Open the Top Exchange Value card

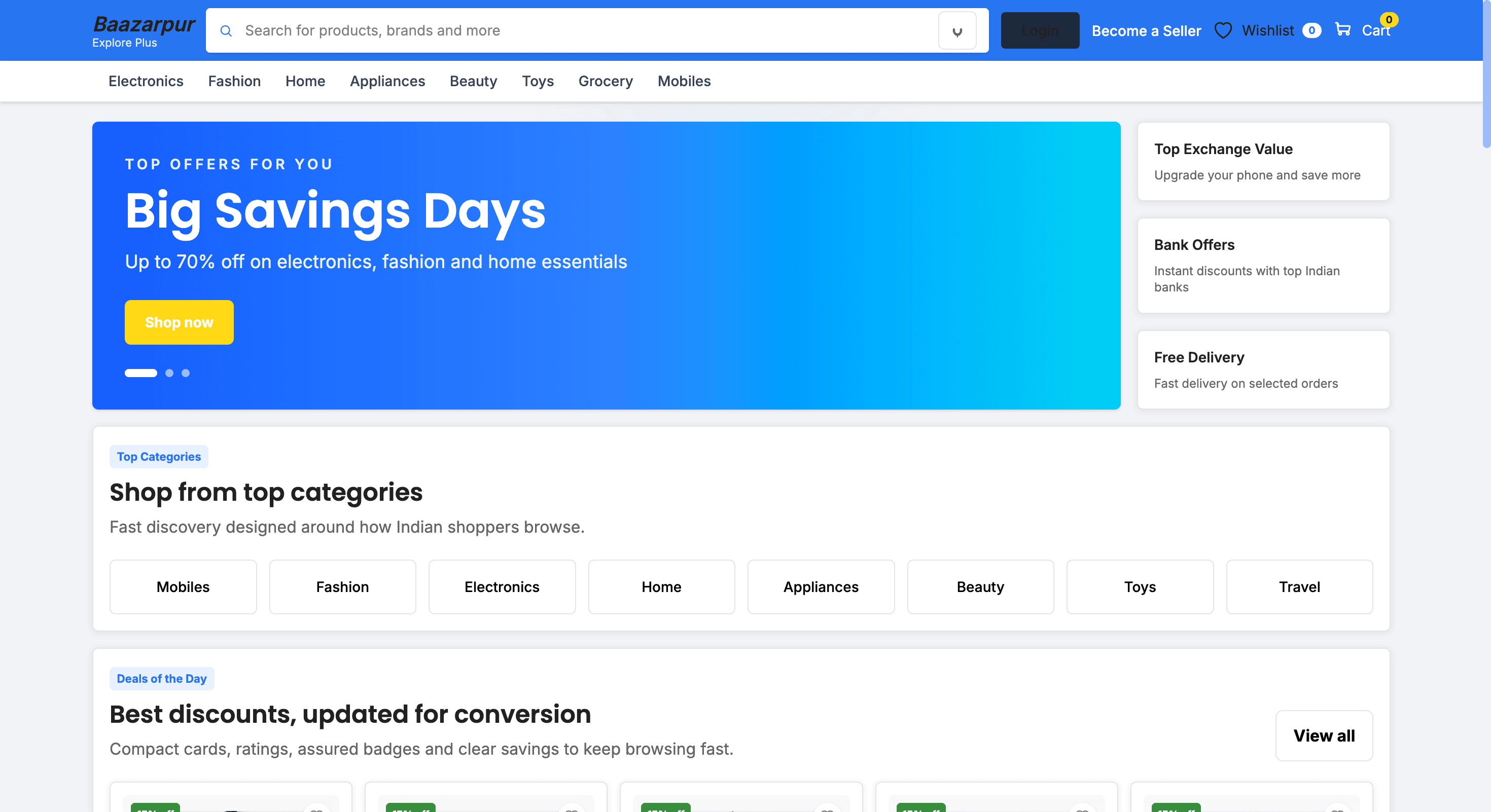click(1263, 161)
